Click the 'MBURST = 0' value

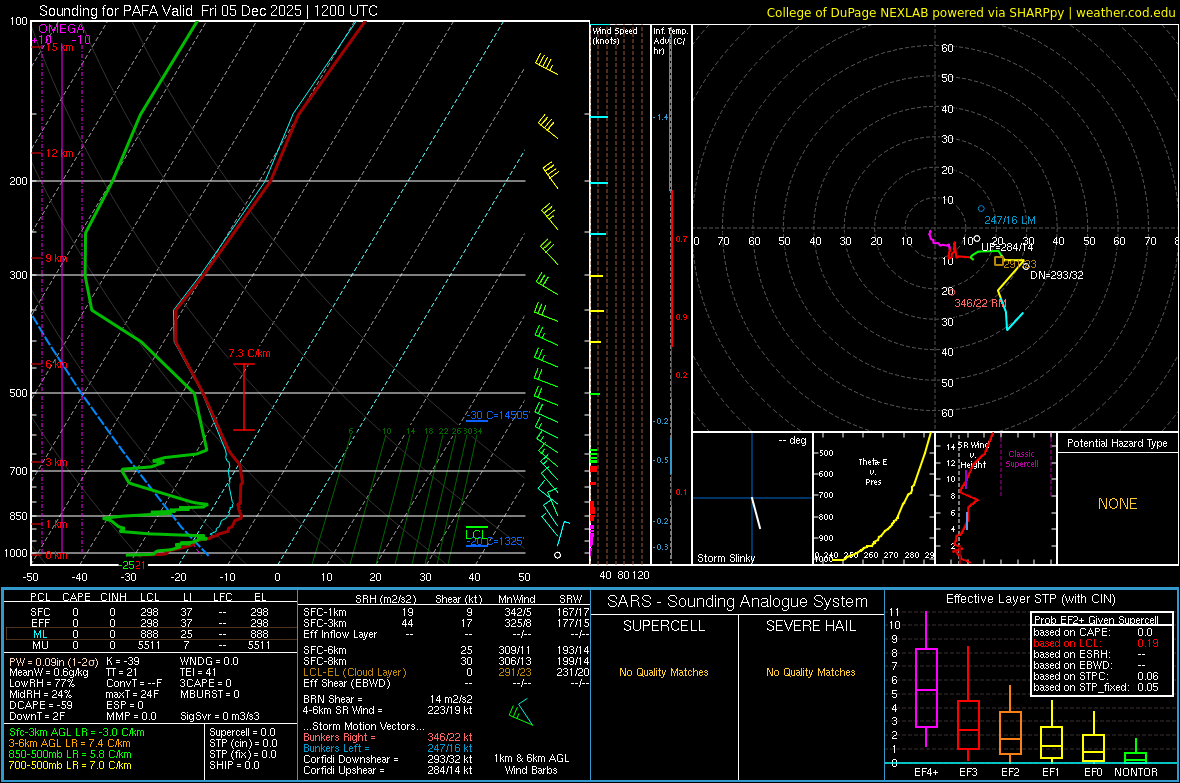click(x=210, y=694)
